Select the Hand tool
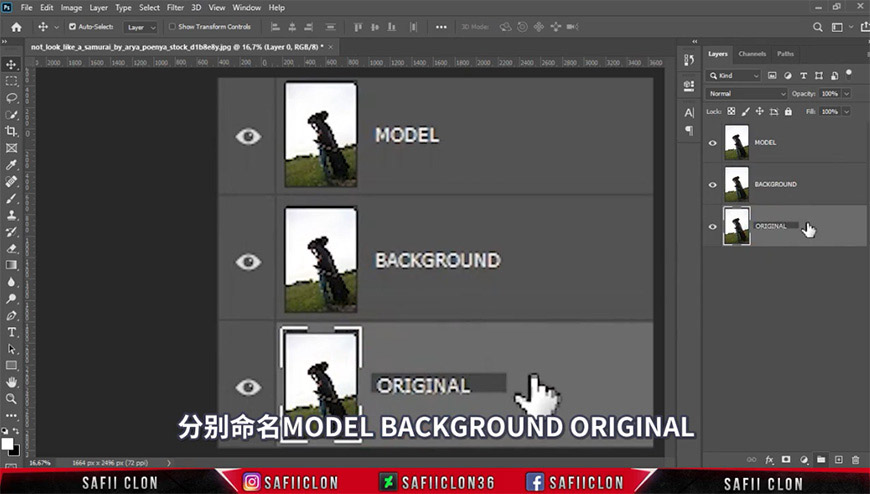The image size is (870, 494). tap(11, 382)
